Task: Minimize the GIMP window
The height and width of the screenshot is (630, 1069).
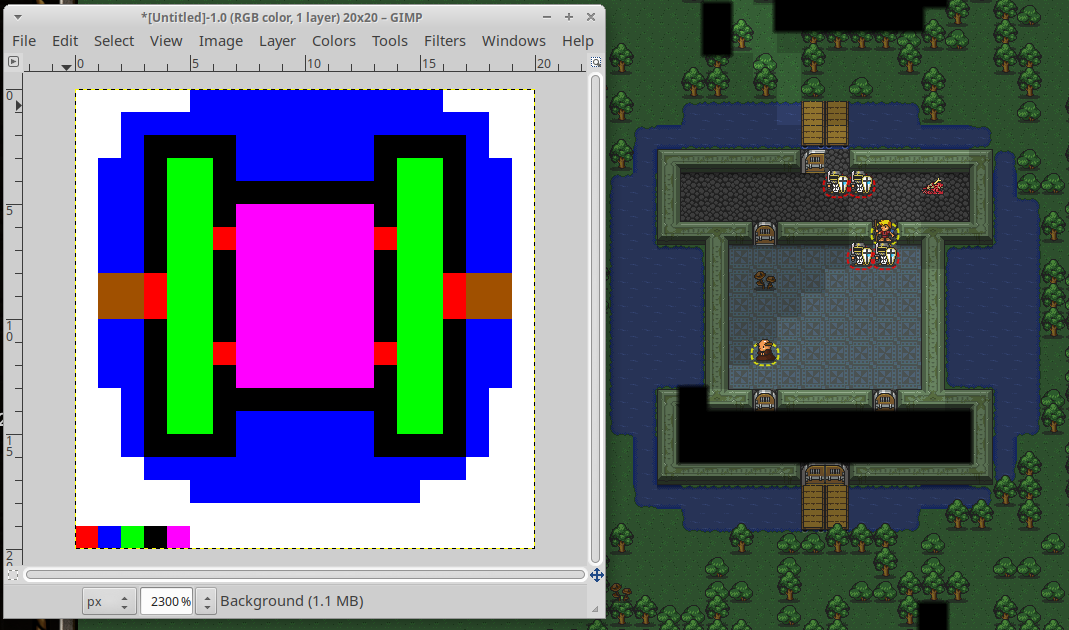Action: 547,17
